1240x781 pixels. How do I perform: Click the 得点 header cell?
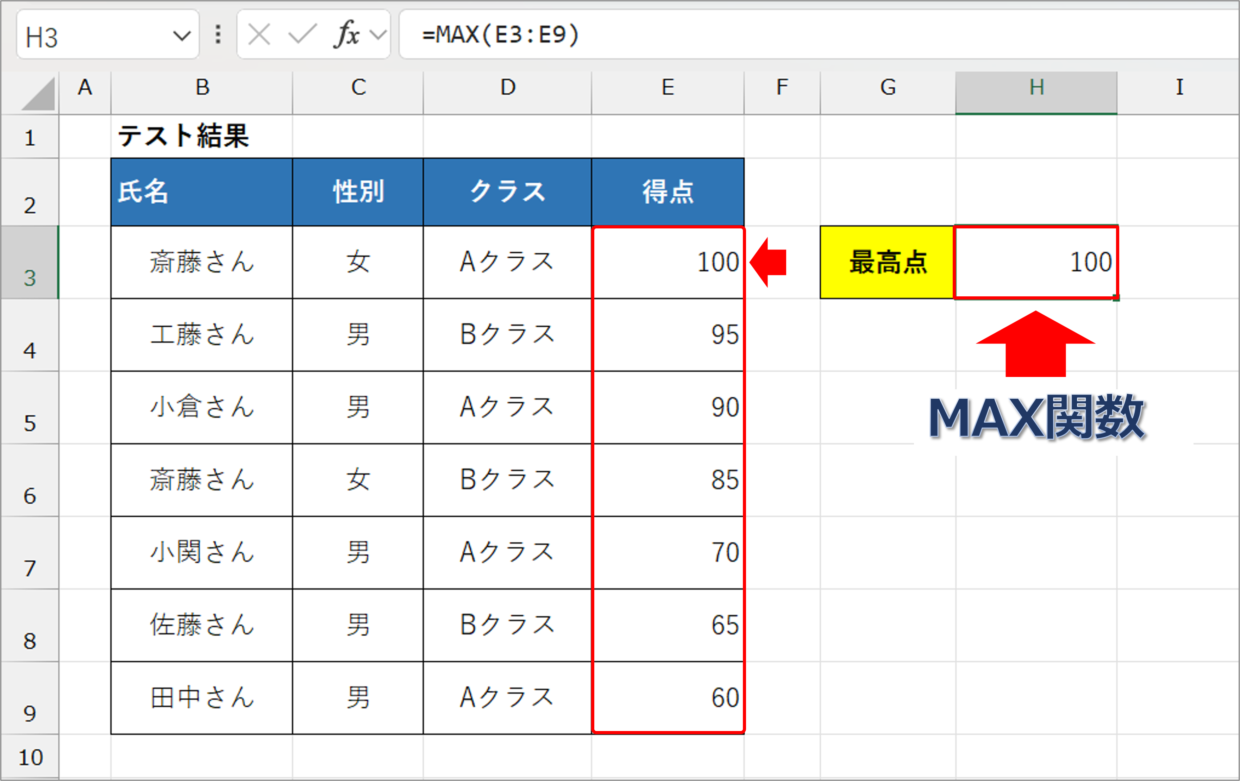(x=668, y=192)
